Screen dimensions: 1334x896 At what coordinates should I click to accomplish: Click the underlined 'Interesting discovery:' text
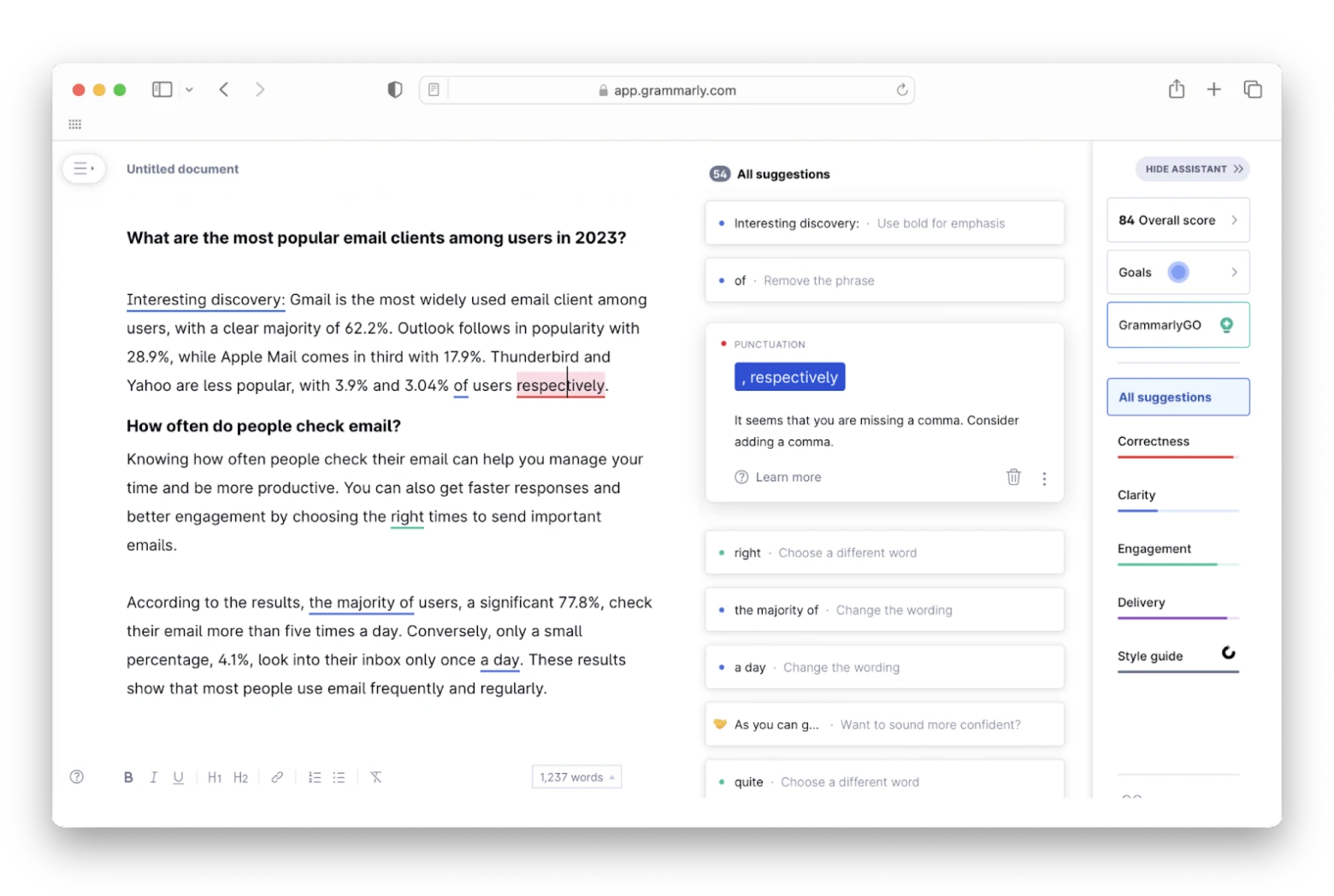click(206, 300)
